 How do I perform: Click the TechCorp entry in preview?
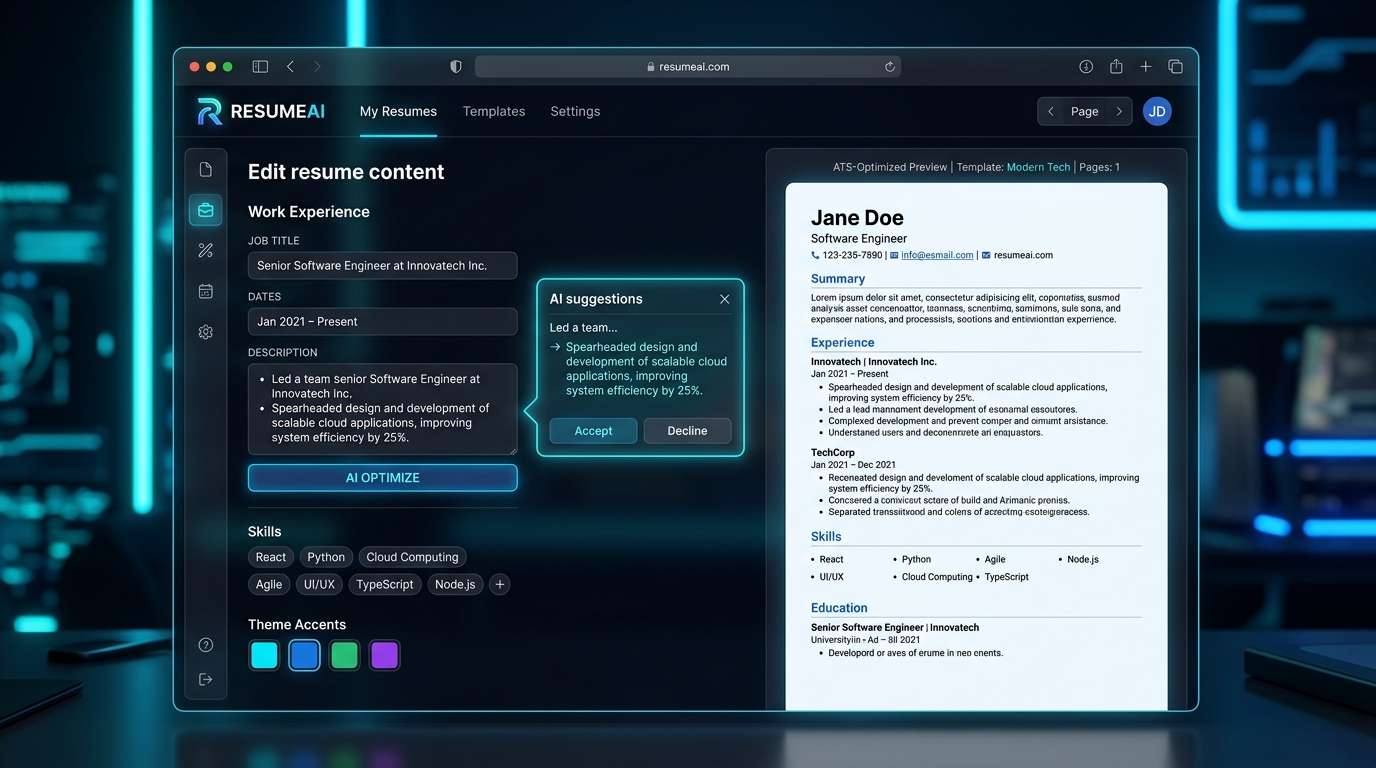click(834, 453)
